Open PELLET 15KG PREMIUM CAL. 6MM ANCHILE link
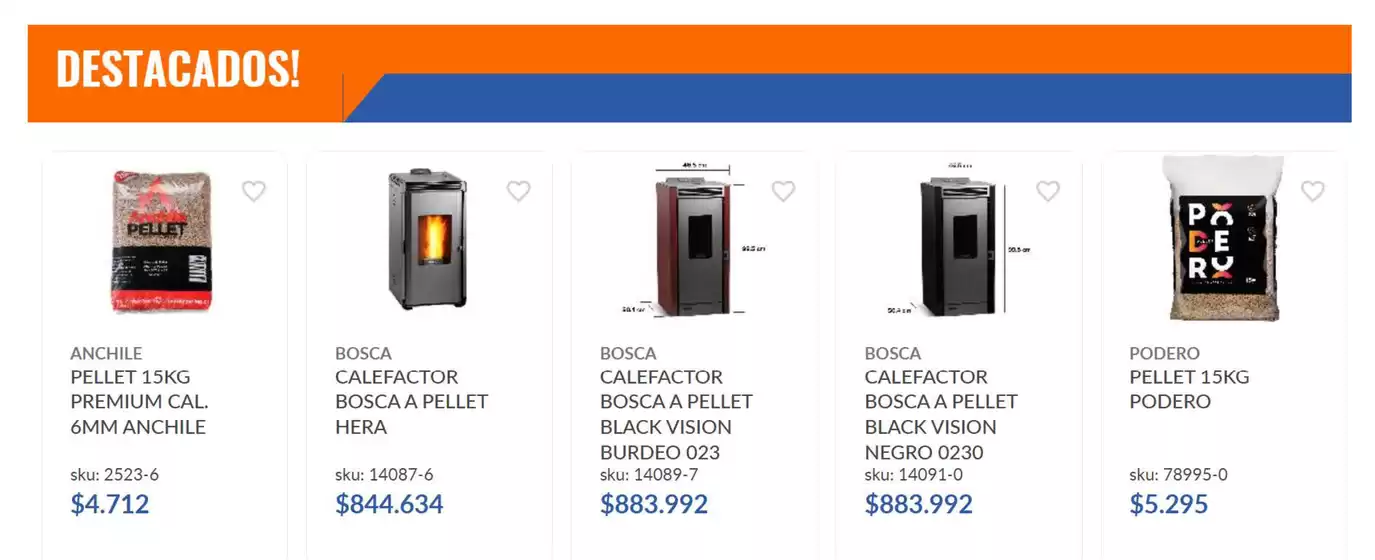Screen dimensions: 1375x560 pos(140,402)
